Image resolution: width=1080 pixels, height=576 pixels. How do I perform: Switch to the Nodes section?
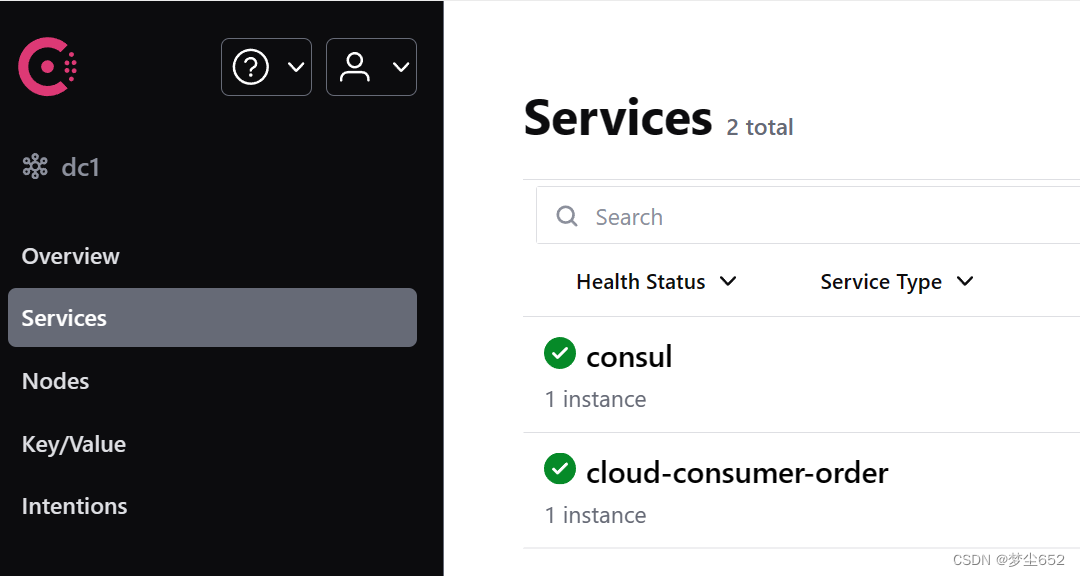(55, 380)
